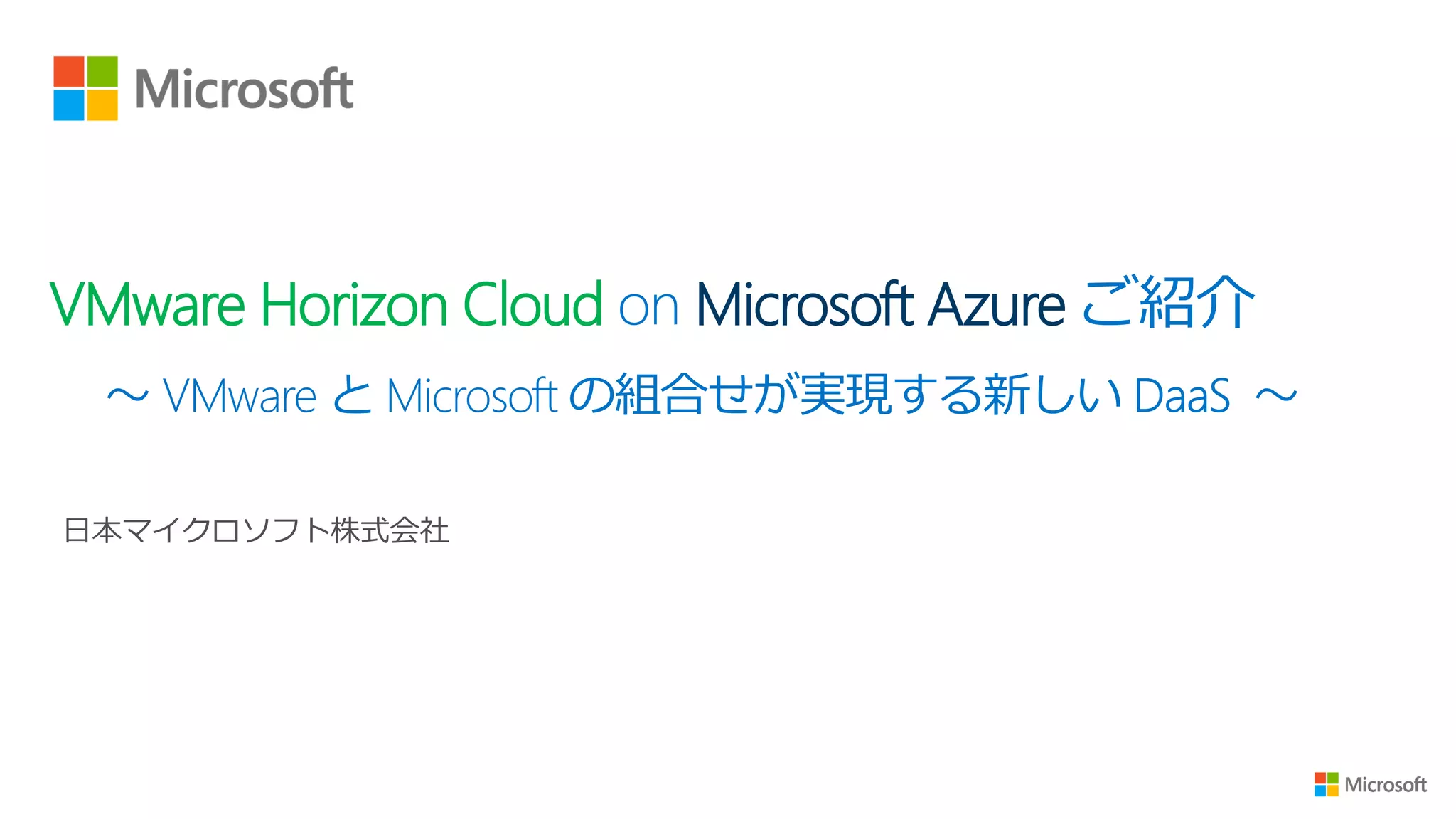Viewport: 1456px width, 819px height.
Task: Click the green square of the top Microsoft logo
Action: pos(102,71)
